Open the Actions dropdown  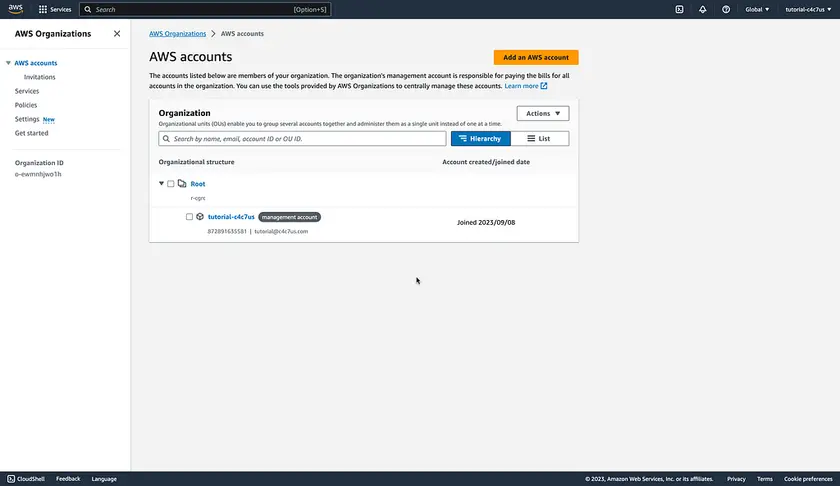pos(543,113)
